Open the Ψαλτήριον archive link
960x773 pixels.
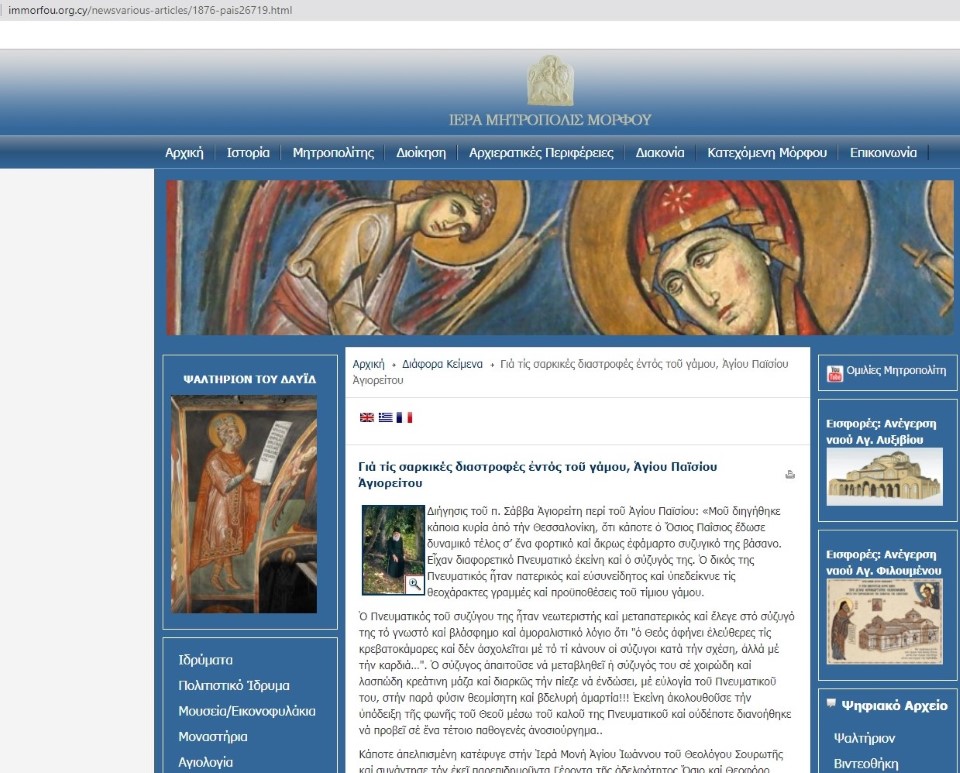[864, 738]
